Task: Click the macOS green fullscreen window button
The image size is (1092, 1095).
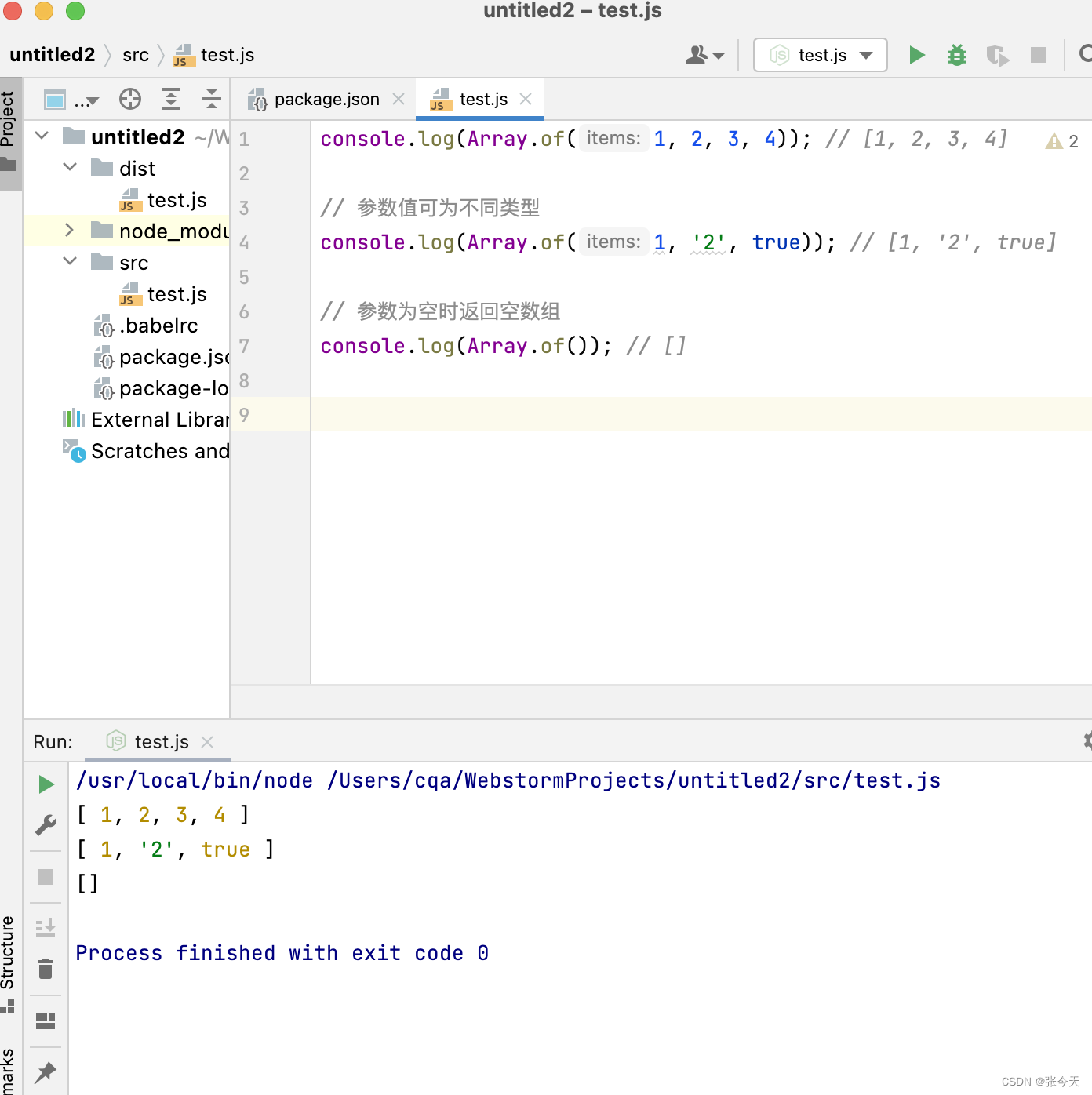Action: 75,10
